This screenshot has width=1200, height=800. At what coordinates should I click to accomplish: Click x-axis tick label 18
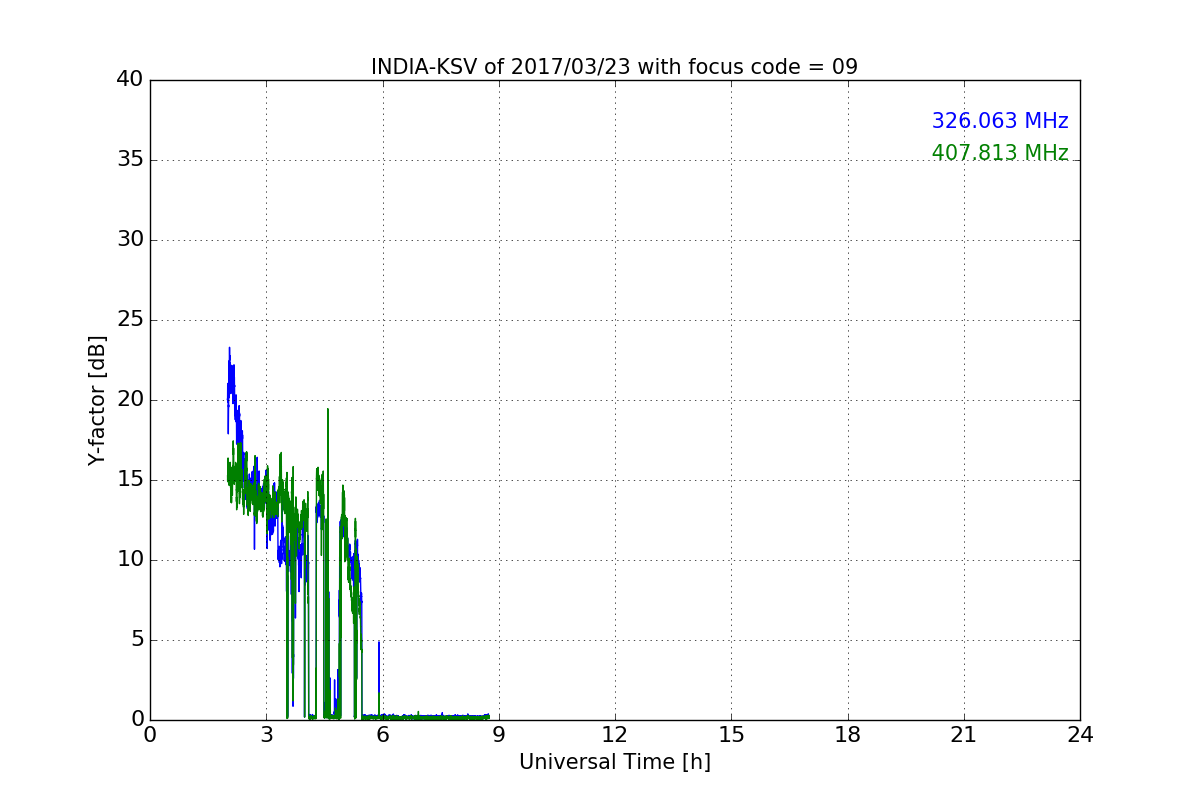[848, 735]
